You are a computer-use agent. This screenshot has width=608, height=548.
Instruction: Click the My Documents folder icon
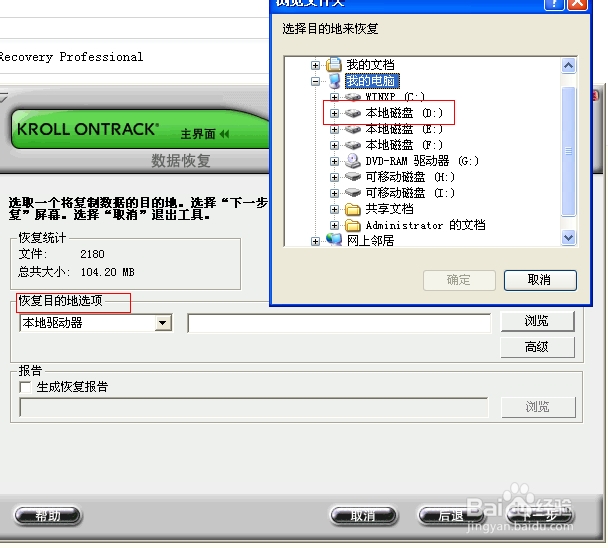(333, 65)
